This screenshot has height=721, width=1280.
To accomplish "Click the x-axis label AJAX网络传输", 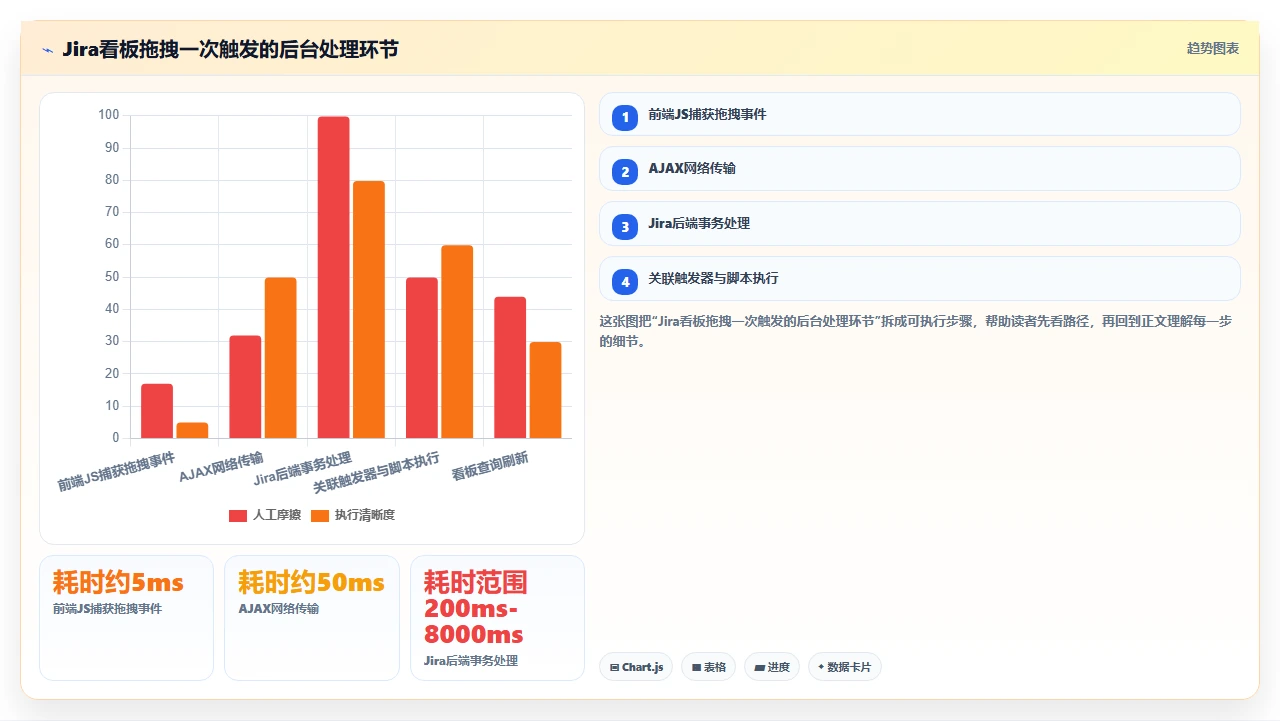I will [x=222, y=466].
